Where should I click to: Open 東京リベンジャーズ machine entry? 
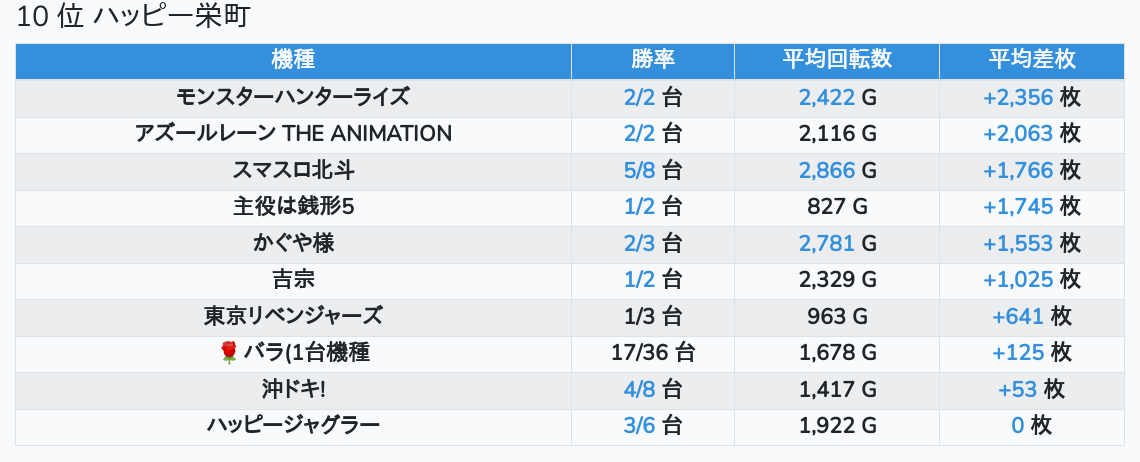click(x=293, y=316)
